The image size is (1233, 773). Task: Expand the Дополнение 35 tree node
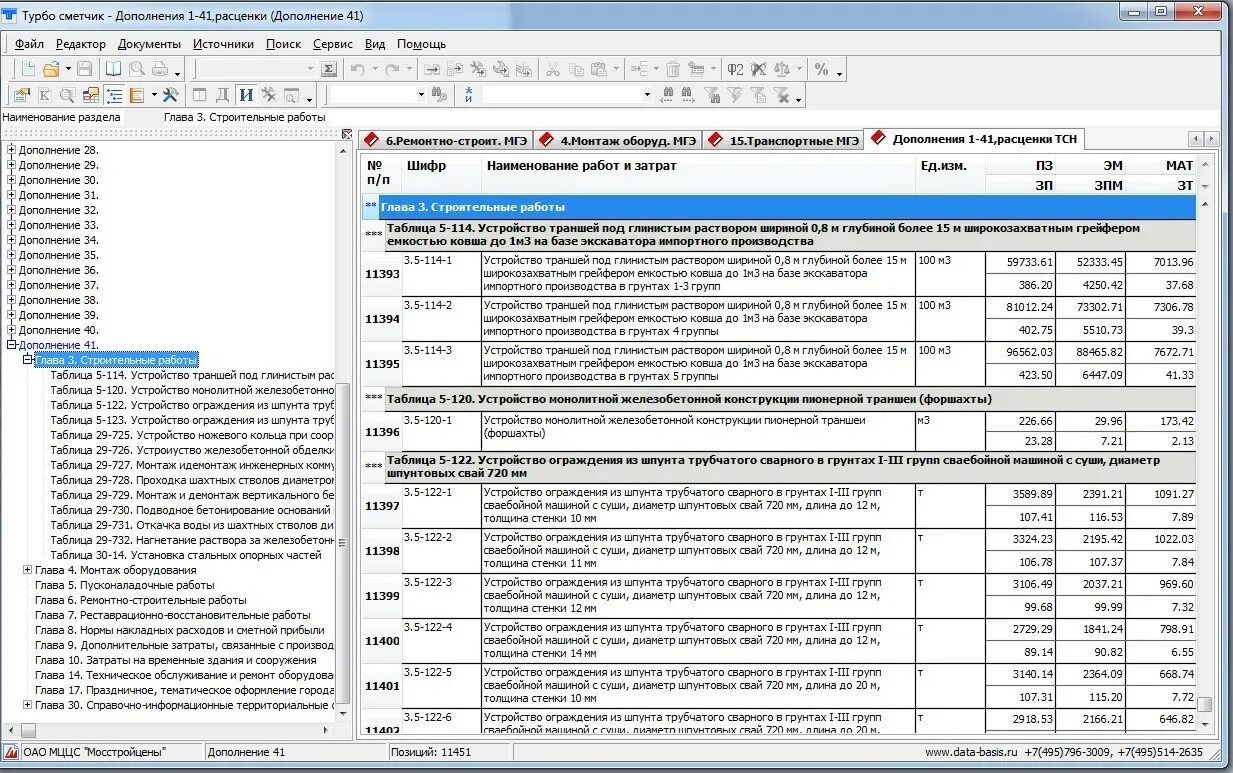[12, 255]
